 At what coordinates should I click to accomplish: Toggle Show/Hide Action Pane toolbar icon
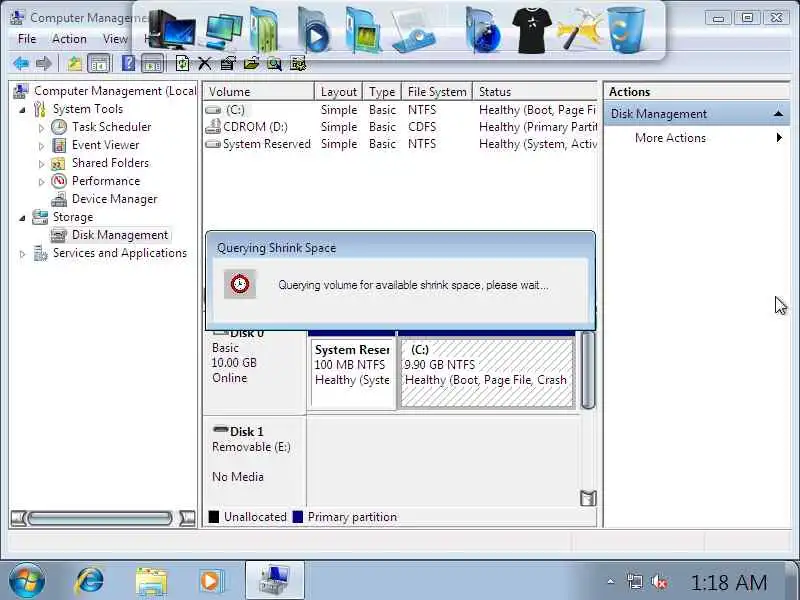152,64
